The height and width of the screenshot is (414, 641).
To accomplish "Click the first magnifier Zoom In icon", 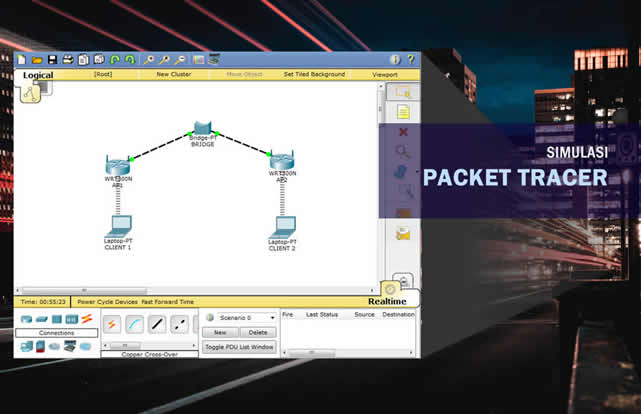I will pos(148,60).
